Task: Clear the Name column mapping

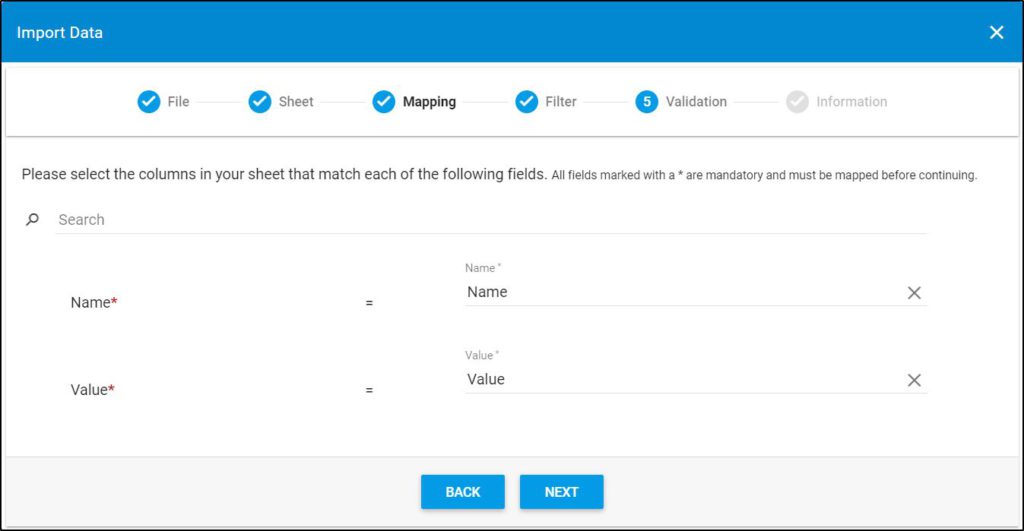Action: tap(914, 293)
